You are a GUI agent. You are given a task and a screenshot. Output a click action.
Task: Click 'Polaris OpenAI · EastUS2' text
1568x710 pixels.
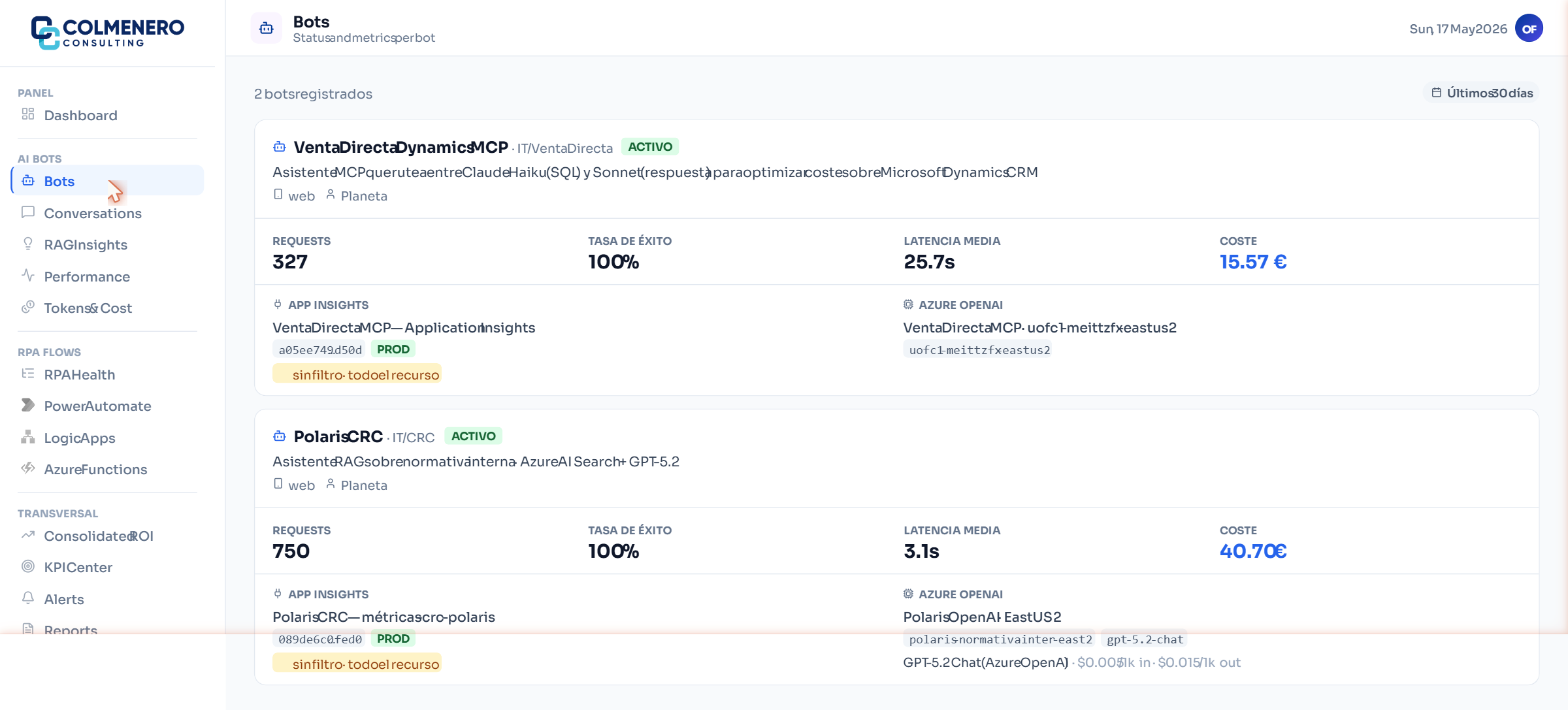point(982,617)
